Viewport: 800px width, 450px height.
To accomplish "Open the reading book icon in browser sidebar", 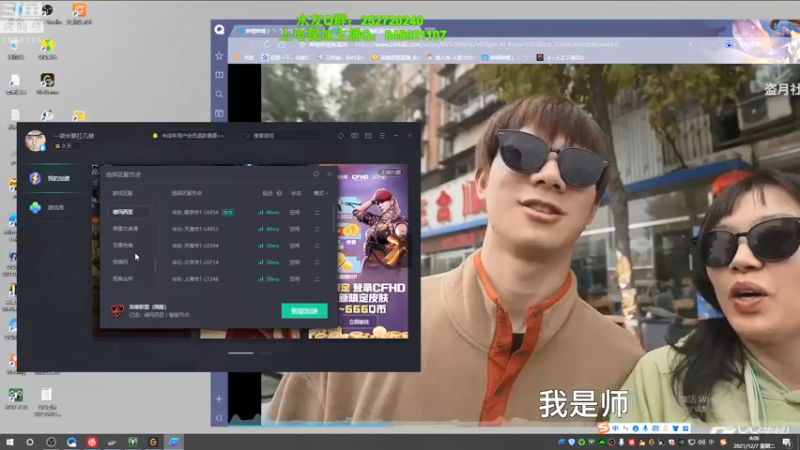I will pyautogui.click(x=219, y=75).
